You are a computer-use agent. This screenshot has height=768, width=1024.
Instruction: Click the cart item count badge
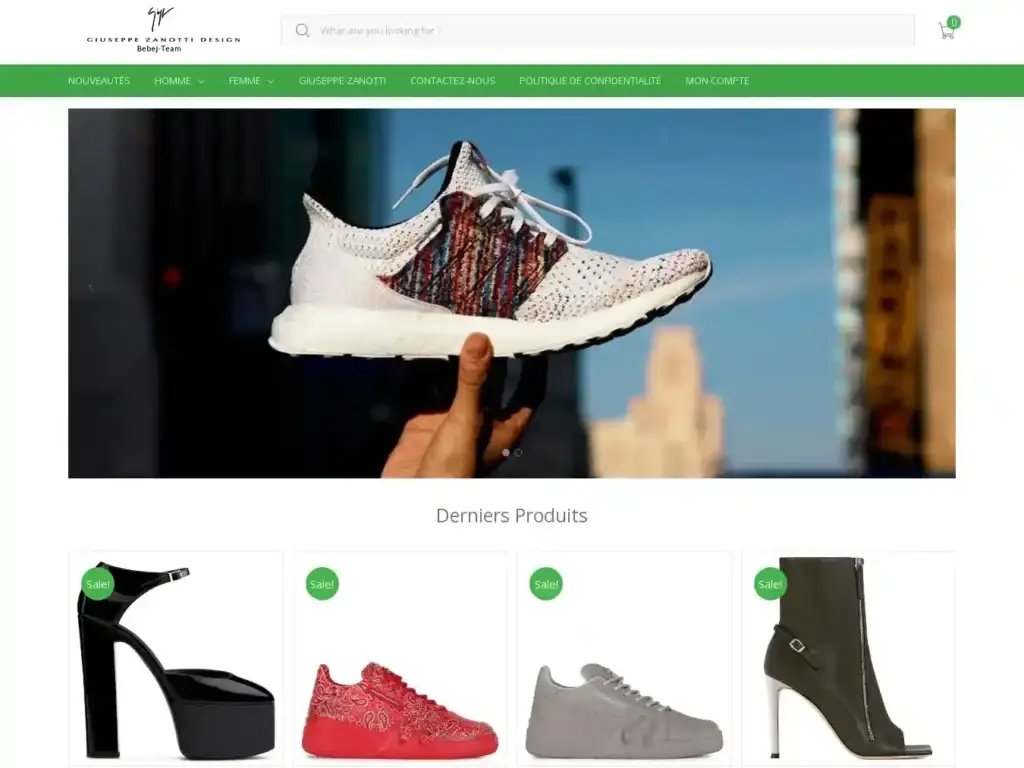[954, 22]
